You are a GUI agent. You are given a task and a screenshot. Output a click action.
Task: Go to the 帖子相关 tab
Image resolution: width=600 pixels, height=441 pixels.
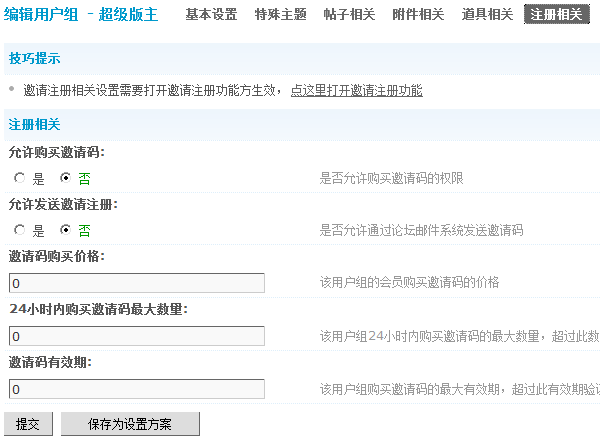point(349,15)
